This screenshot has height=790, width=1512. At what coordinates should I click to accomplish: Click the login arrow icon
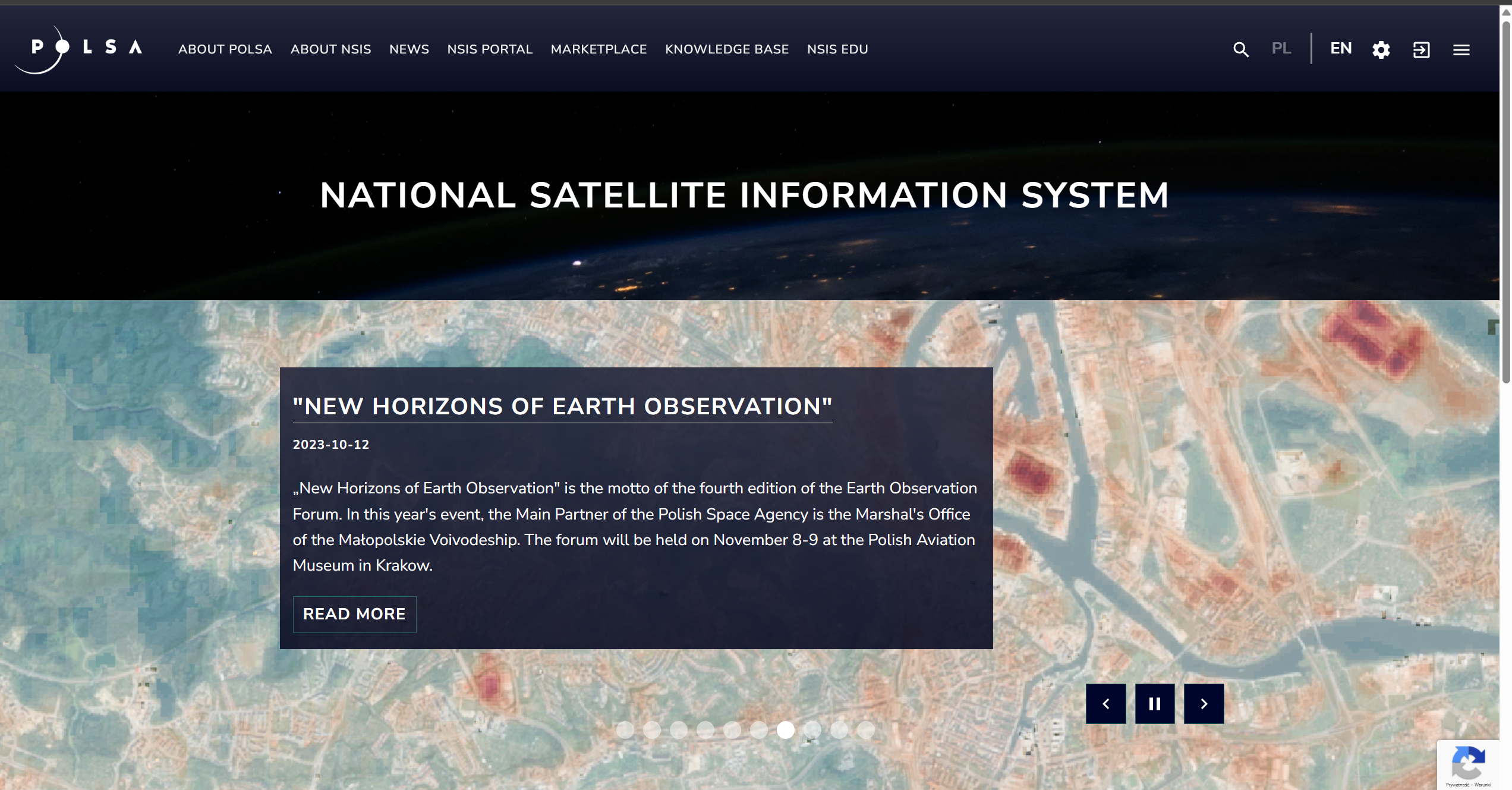point(1421,49)
